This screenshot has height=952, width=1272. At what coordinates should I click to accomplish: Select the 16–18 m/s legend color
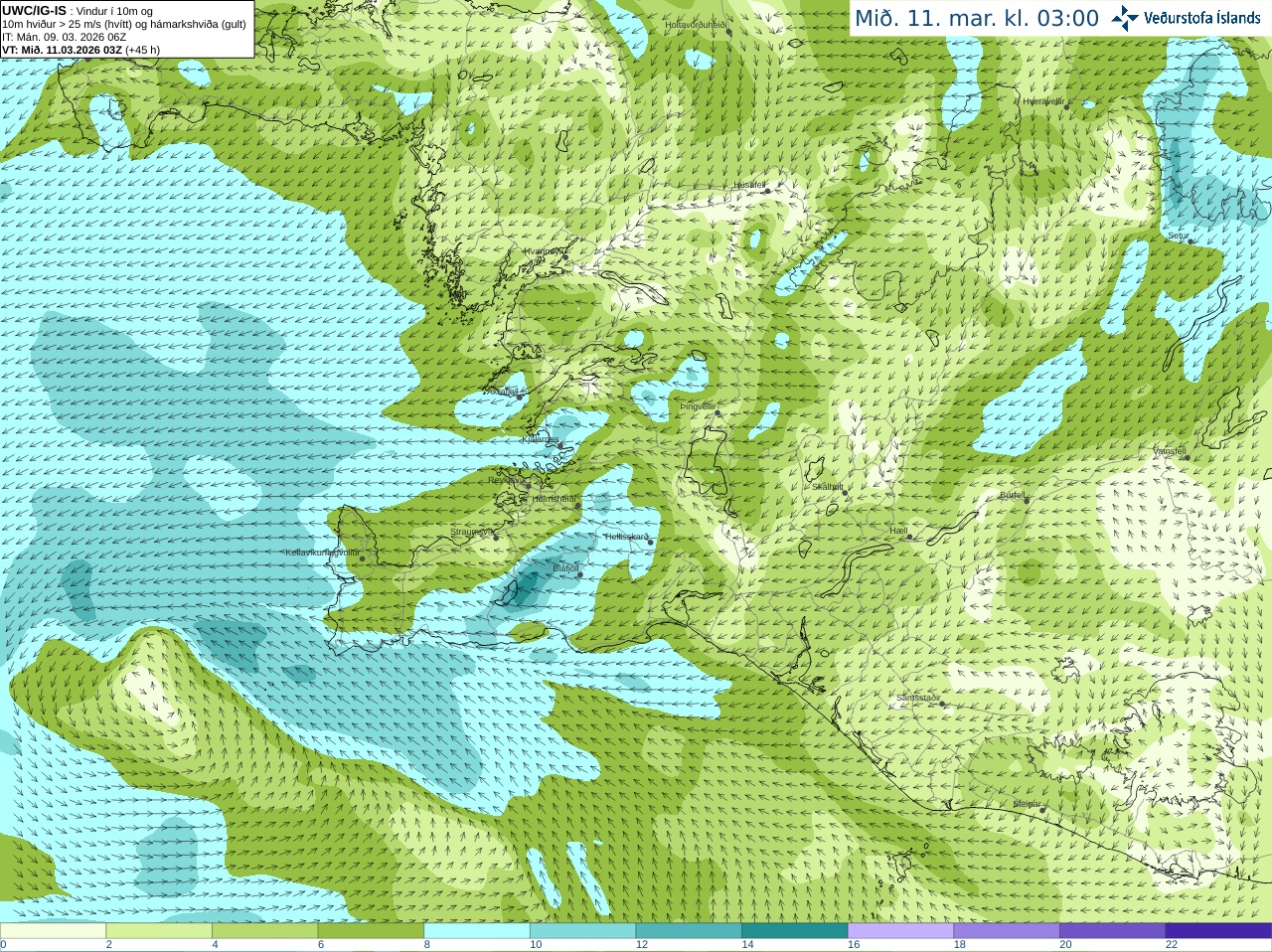[x=900, y=931]
